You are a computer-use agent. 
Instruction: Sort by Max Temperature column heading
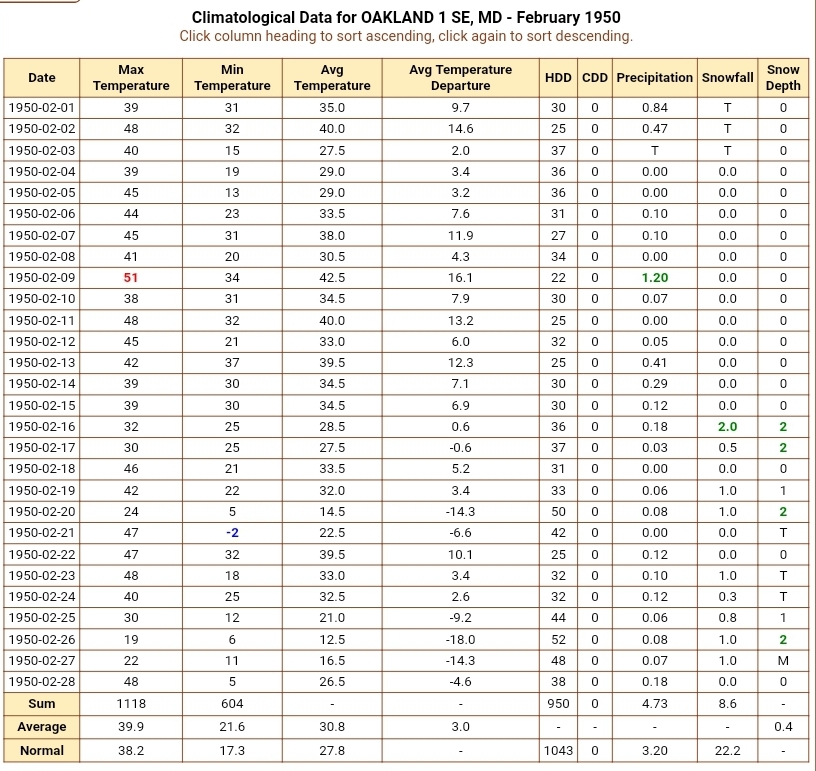click(x=131, y=78)
